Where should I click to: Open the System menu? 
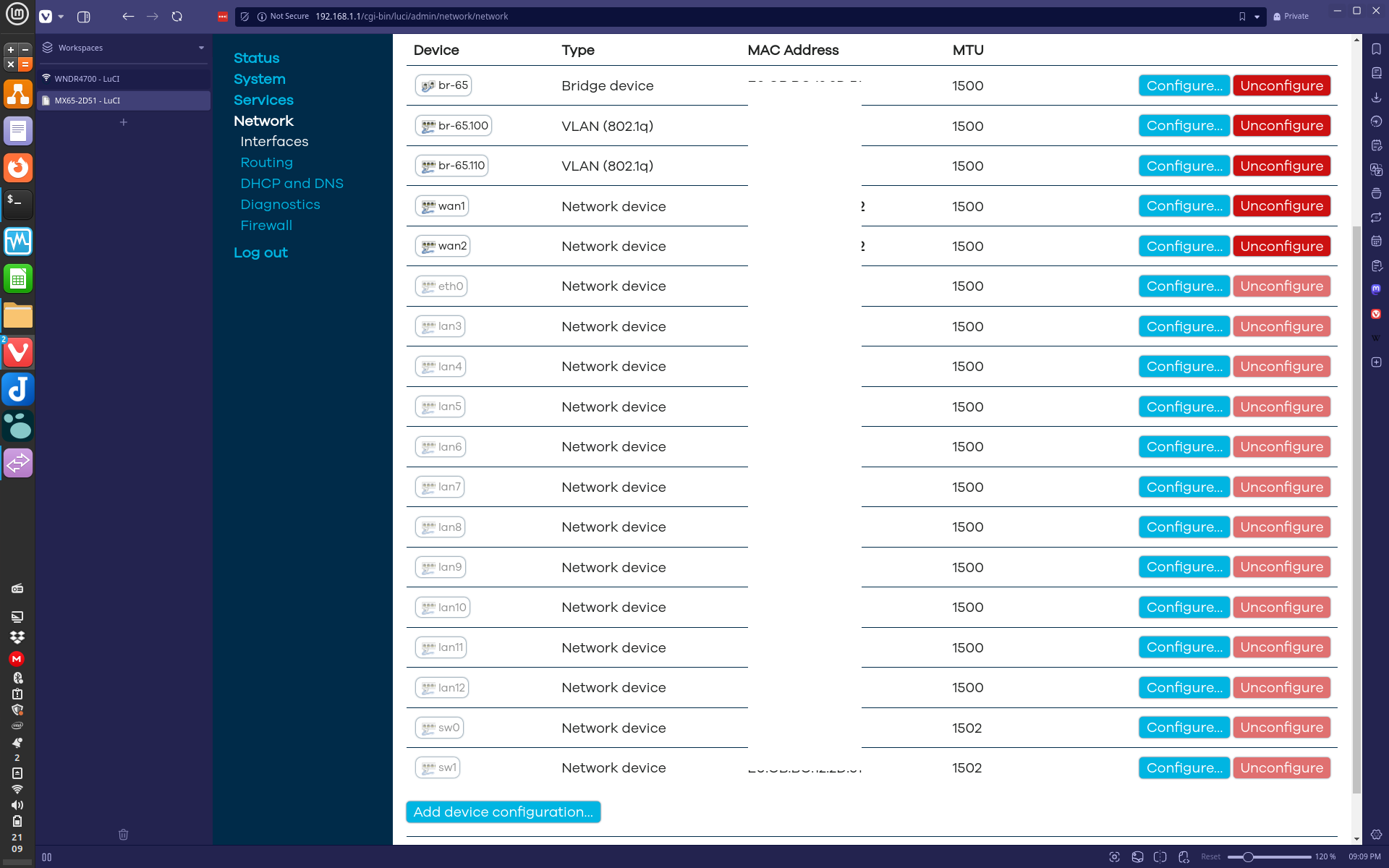tap(259, 79)
